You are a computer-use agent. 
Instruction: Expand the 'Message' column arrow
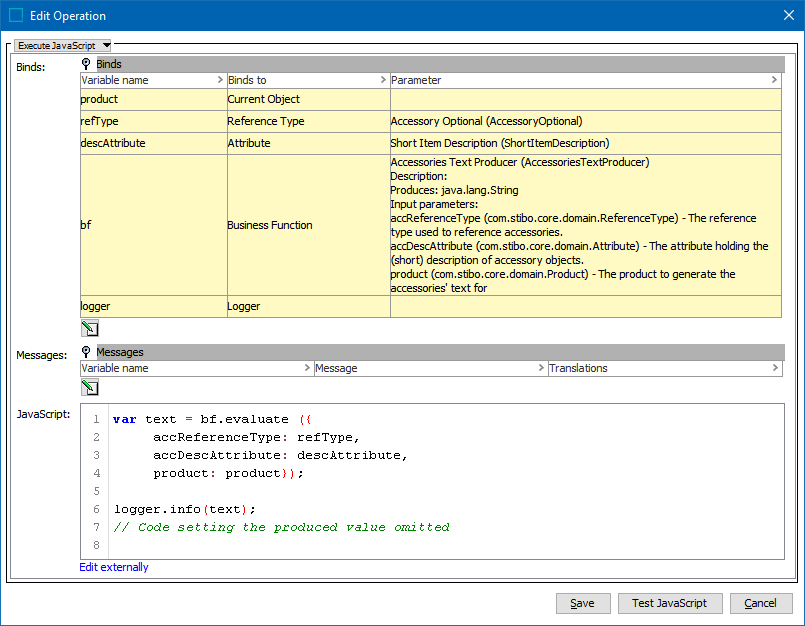tap(540, 368)
